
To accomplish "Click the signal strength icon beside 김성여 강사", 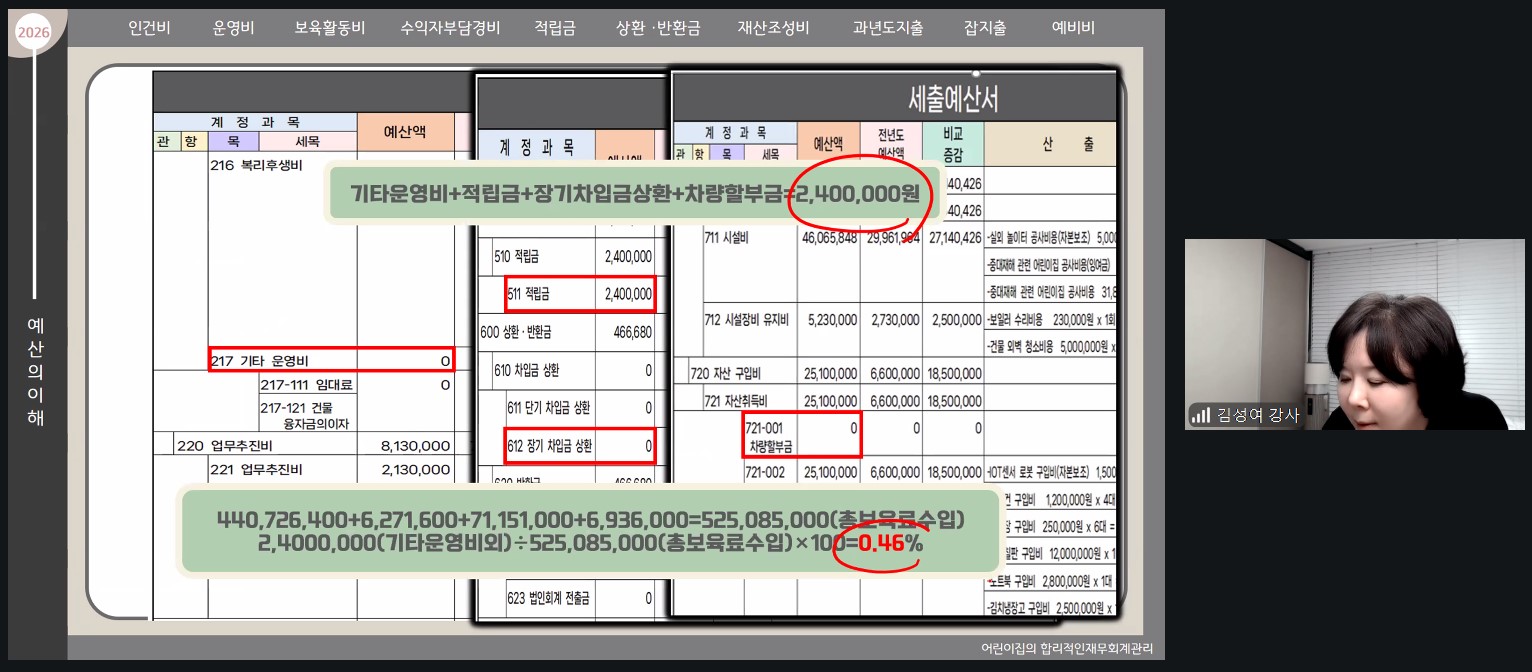I will click(x=1200, y=415).
